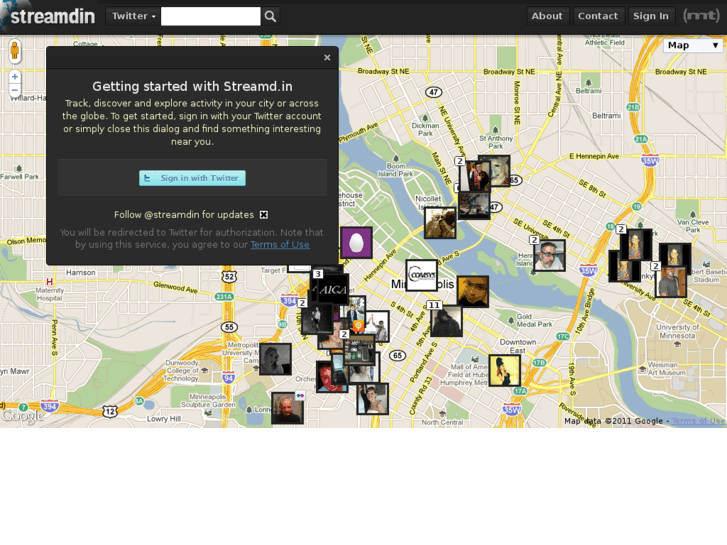Open the AIGA marker thumbnail
Viewport: 727px width, 545px height.
pos(333,290)
